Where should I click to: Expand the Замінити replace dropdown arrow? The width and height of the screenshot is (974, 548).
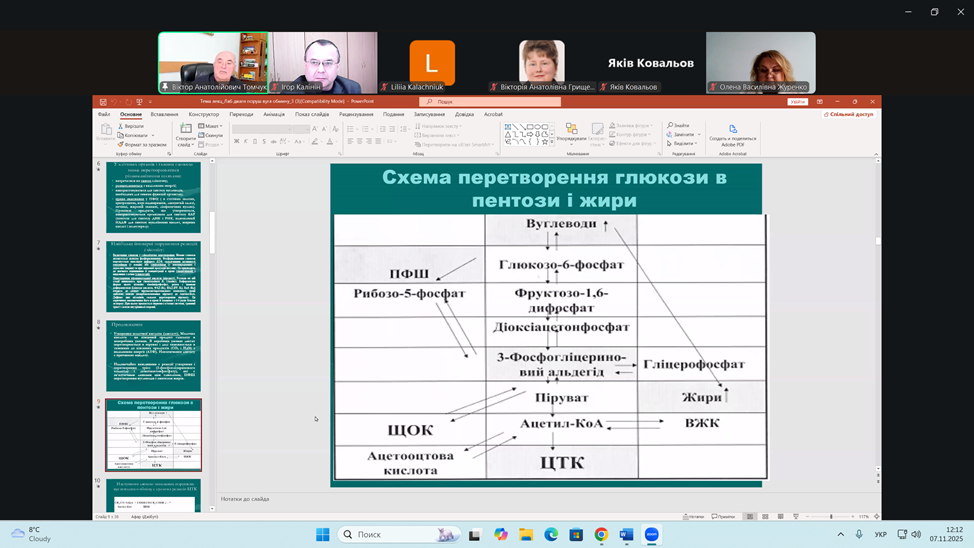[x=699, y=134]
